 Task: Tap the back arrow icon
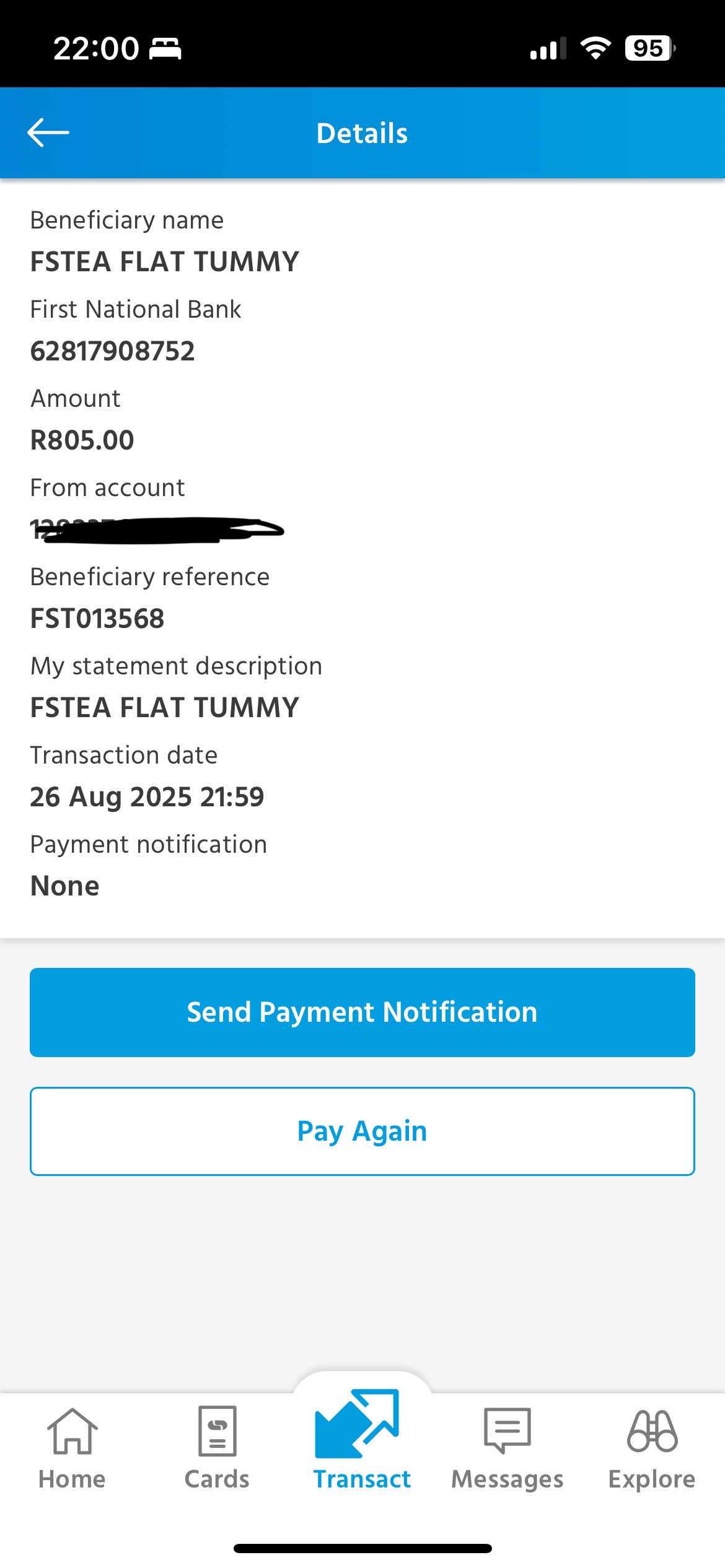pyautogui.click(x=48, y=133)
